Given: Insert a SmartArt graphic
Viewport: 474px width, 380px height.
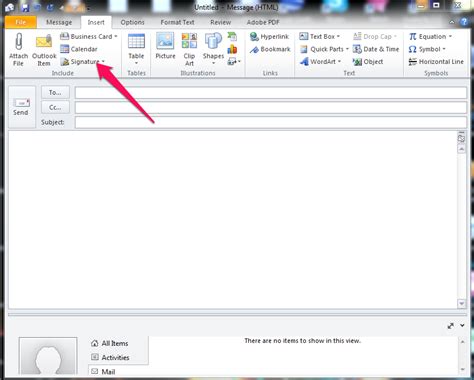Looking at the screenshot, I should coord(232,36).
